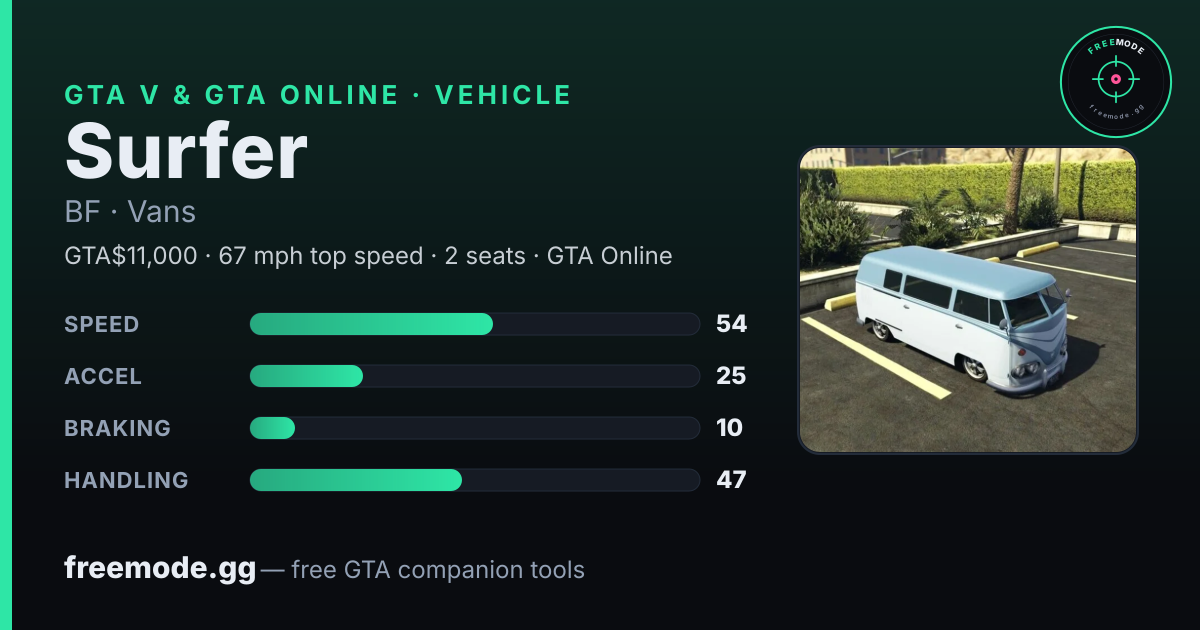Select the Surfer vehicle title
Viewport: 1200px width, 630px height.
click(x=186, y=152)
